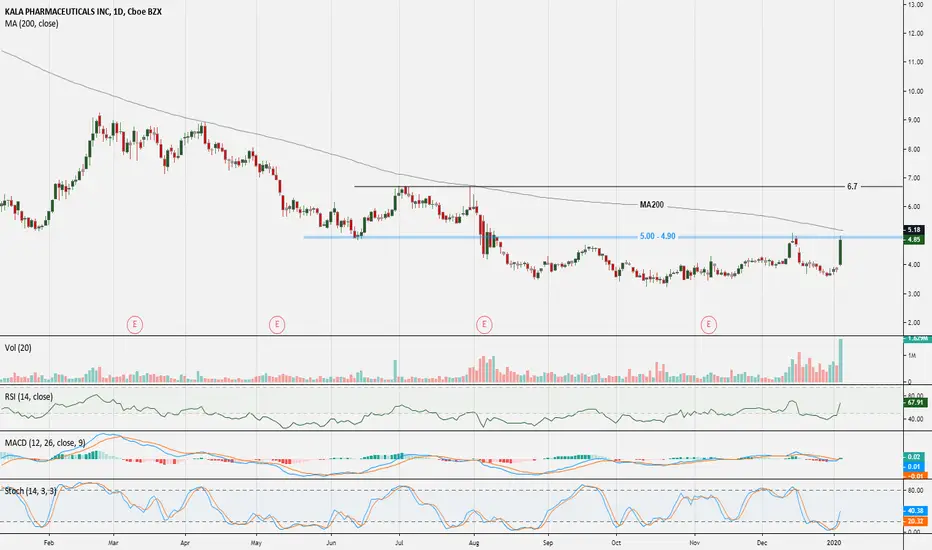Click the Aug label on the time axis
Image resolution: width=932 pixels, height=550 pixels.
click(x=474, y=543)
